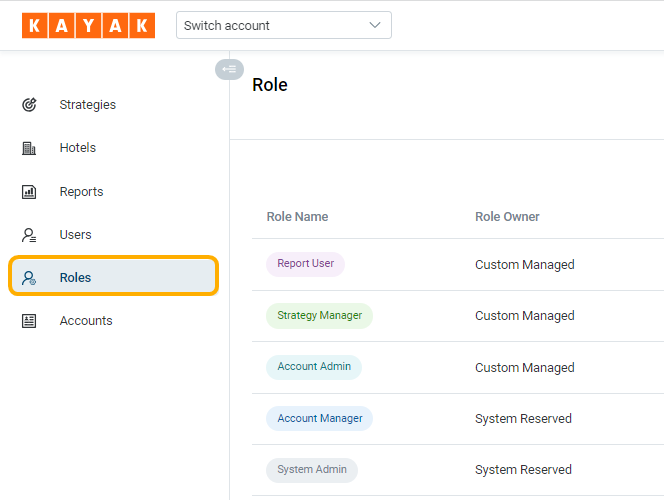
Task: Open the System Admin role
Action: (x=311, y=470)
